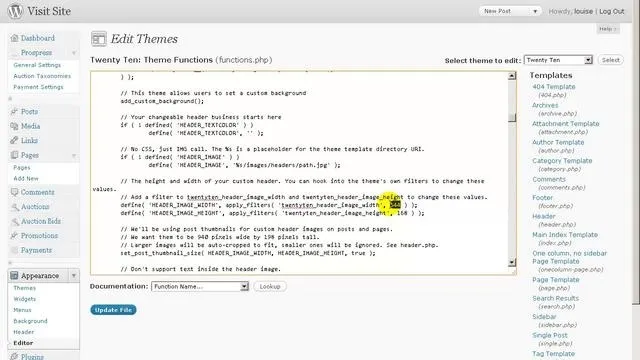
Task: Expand the New Post dropdown arrow
Action: pos(535,11)
